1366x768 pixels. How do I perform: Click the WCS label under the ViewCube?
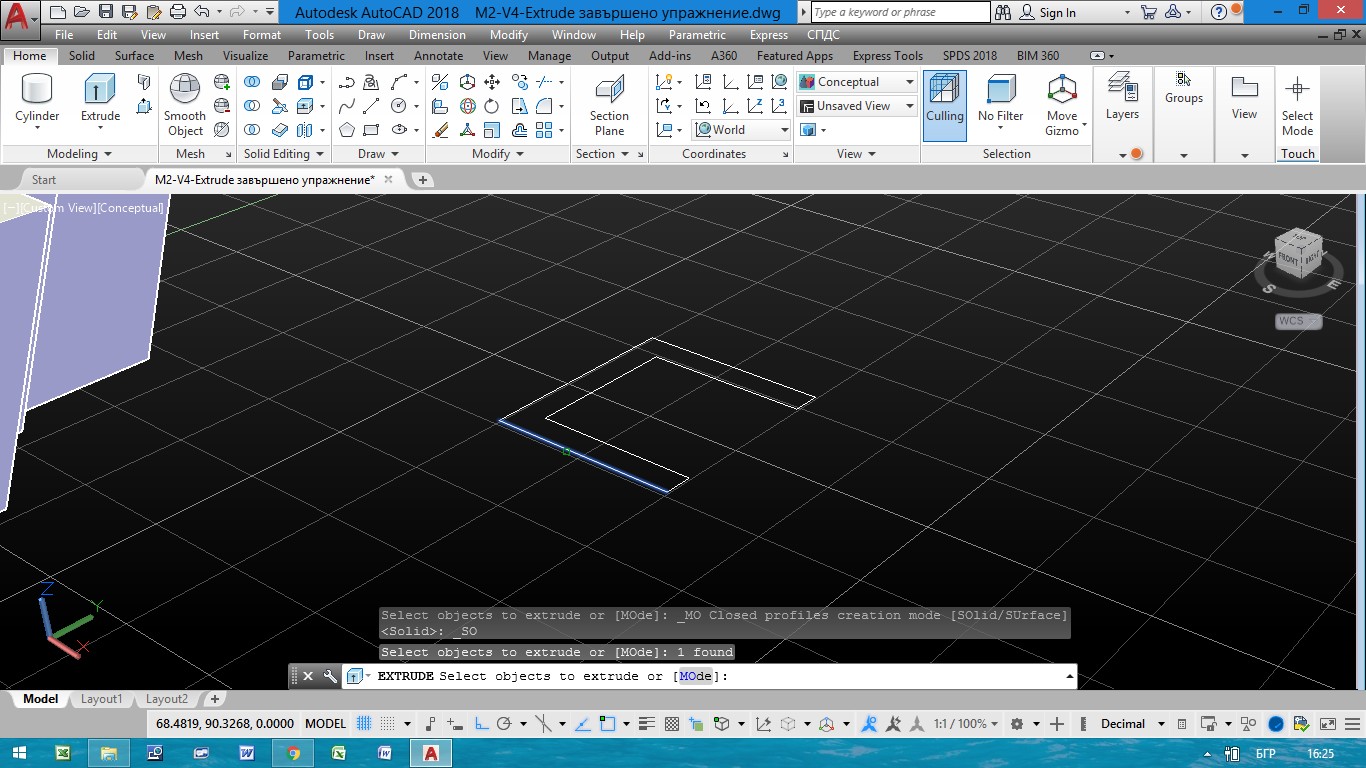click(x=1298, y=321)
